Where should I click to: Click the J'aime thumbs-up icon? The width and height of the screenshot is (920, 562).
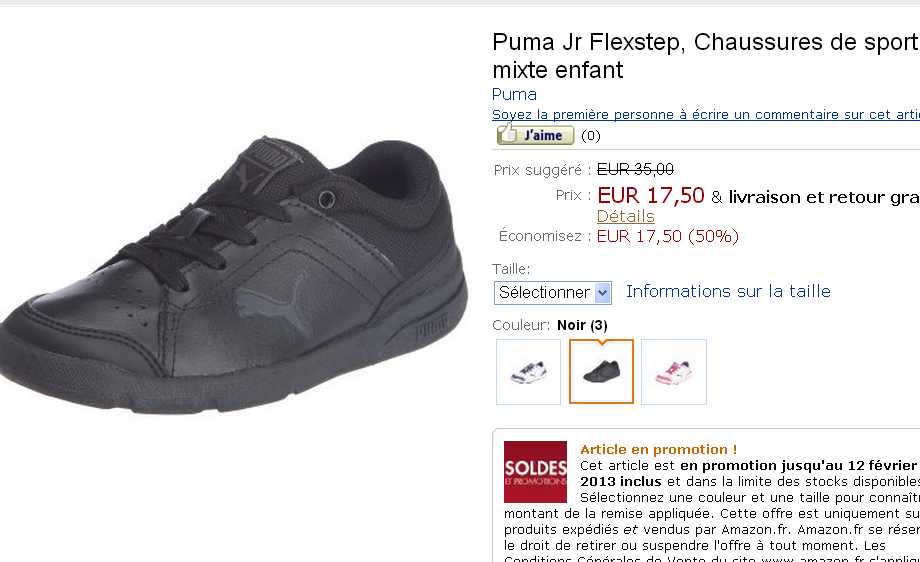[508, 134]
